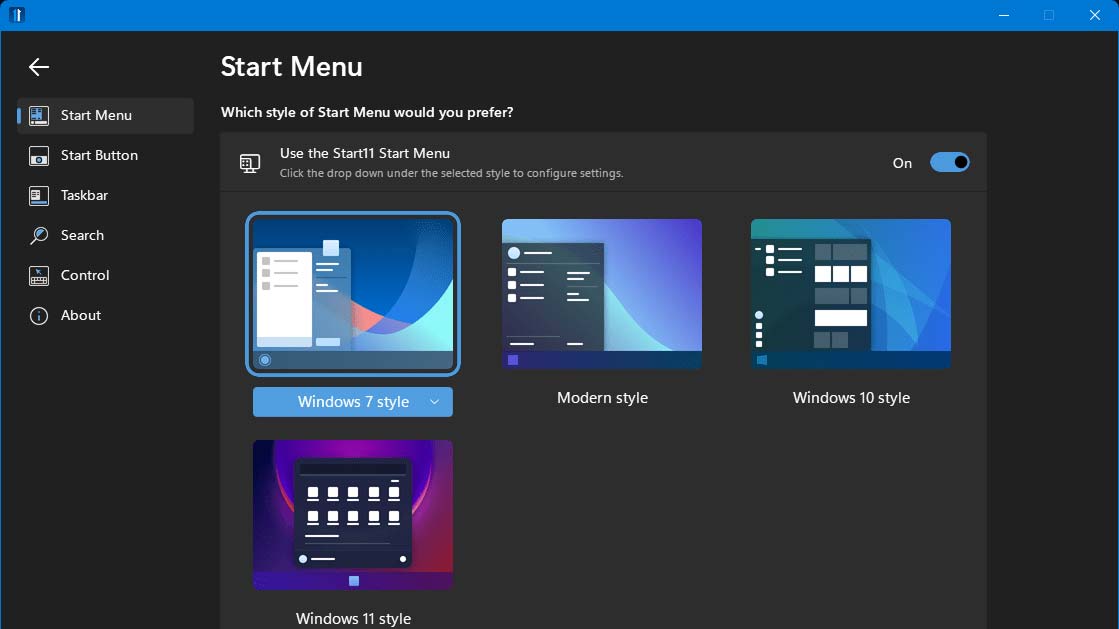Select the Windows 11 style preview thumbnail
1119x629 pixels.
point(353,515)
